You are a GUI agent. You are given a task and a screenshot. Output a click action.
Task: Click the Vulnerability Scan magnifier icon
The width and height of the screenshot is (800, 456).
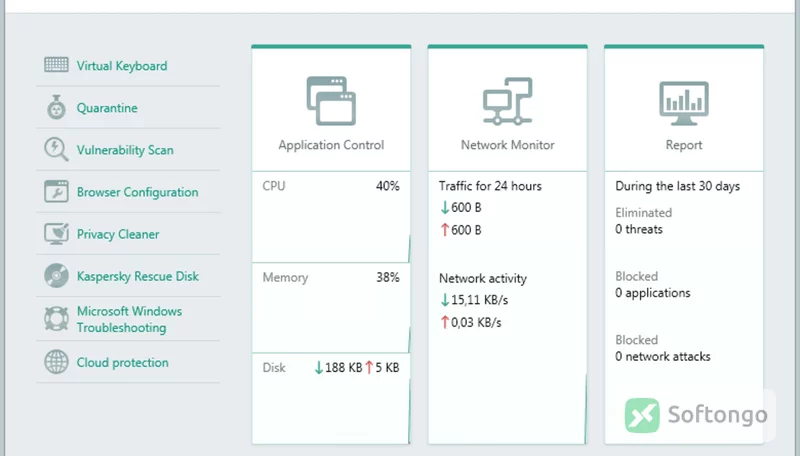click(56, 149)
